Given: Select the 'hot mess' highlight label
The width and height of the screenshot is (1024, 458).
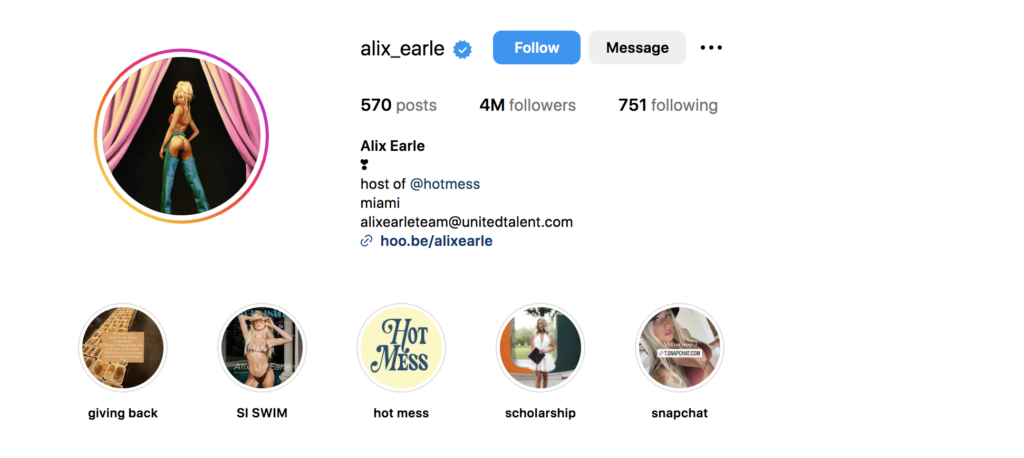Looking at the screenshot, I should (x=401, y=413).
